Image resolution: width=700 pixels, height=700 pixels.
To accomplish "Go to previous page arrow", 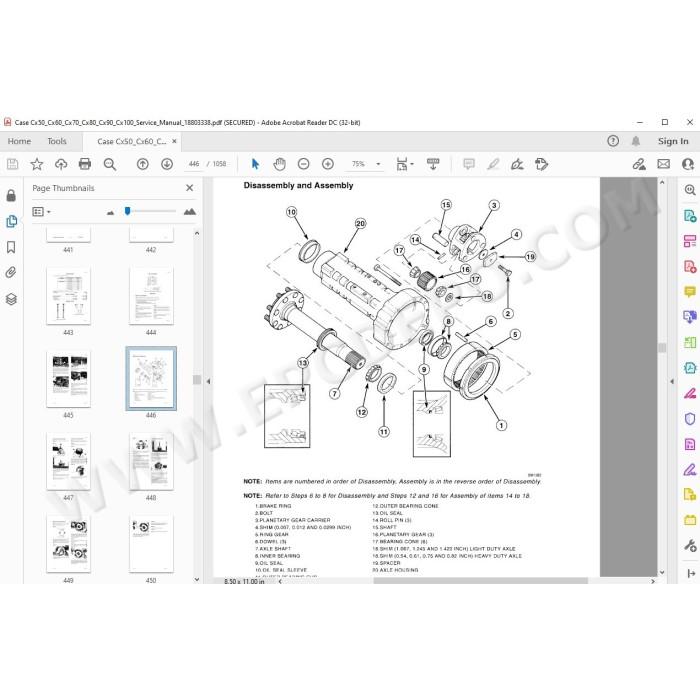I will (142, 164).
